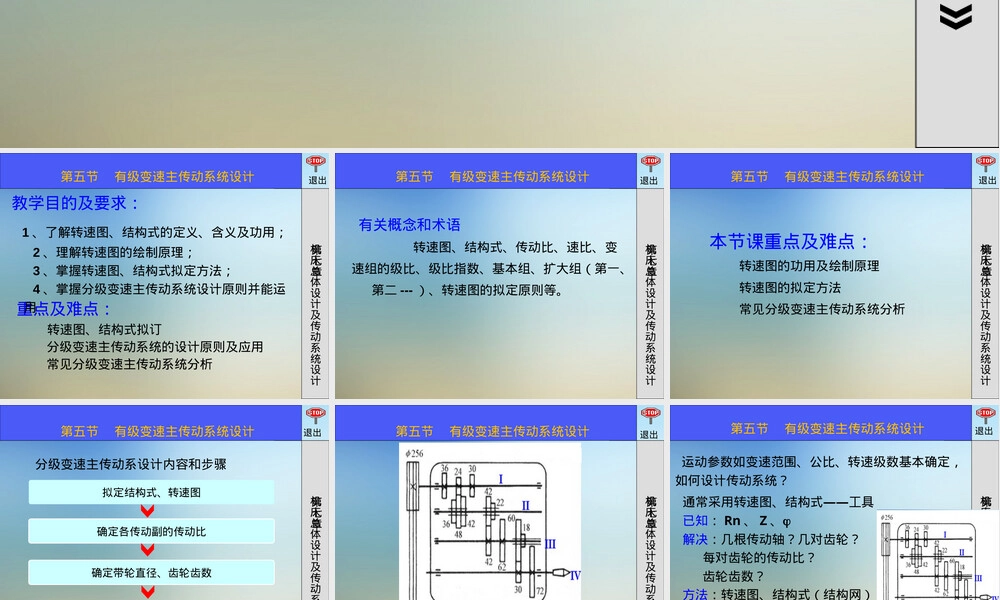Click text 转速图的拟定方法
The image size is (1000, 600).
tap(790, 288)
